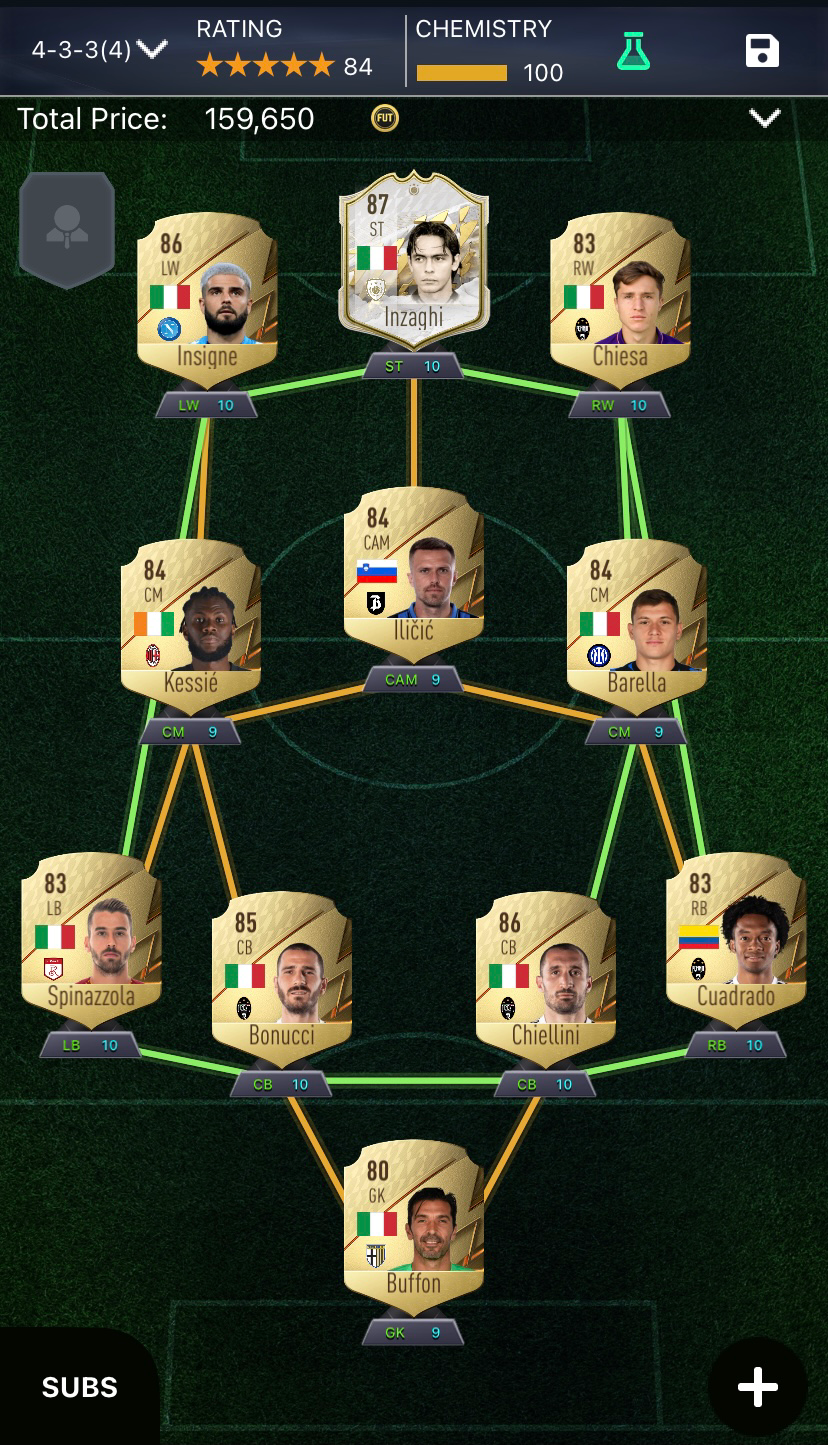
Task: Open the SUBS panel
Action: pyautogui.click(x=80, y=1387)
